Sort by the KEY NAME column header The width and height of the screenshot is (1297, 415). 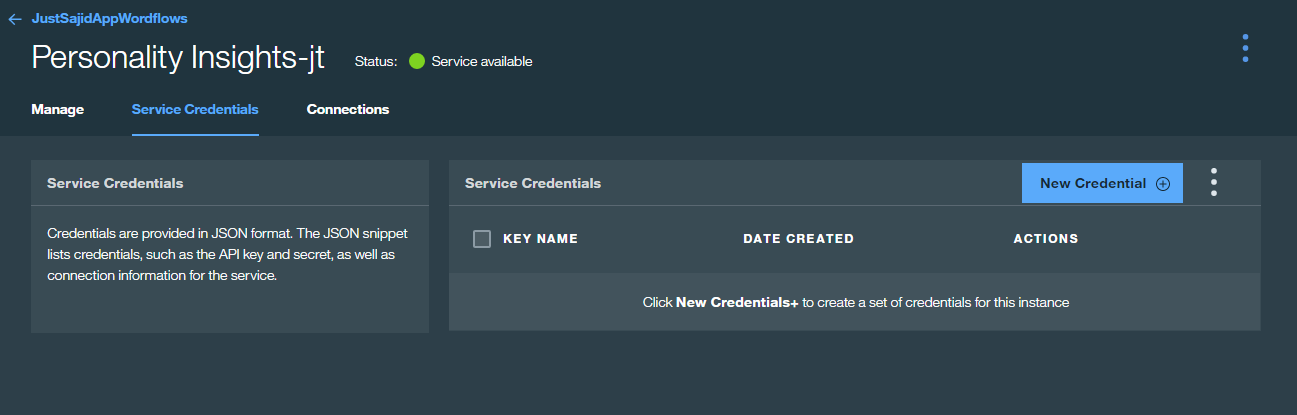[x=540, y=239]
